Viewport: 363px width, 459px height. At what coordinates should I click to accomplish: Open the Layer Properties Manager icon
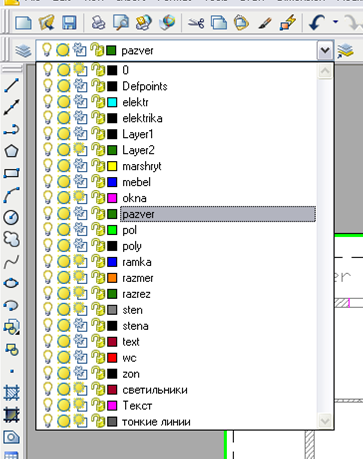23,51
